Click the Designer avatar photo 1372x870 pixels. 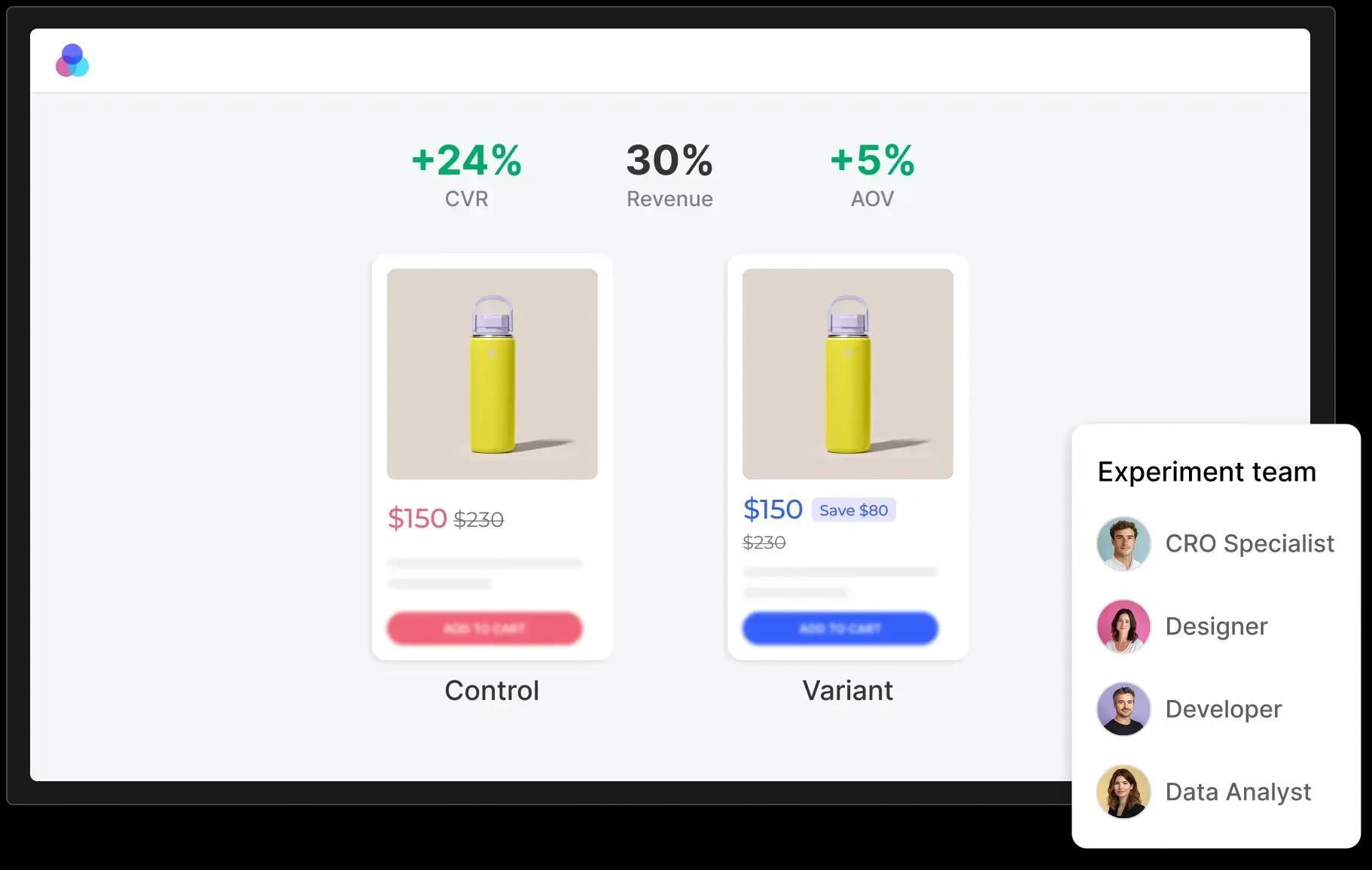(1123, 626)
